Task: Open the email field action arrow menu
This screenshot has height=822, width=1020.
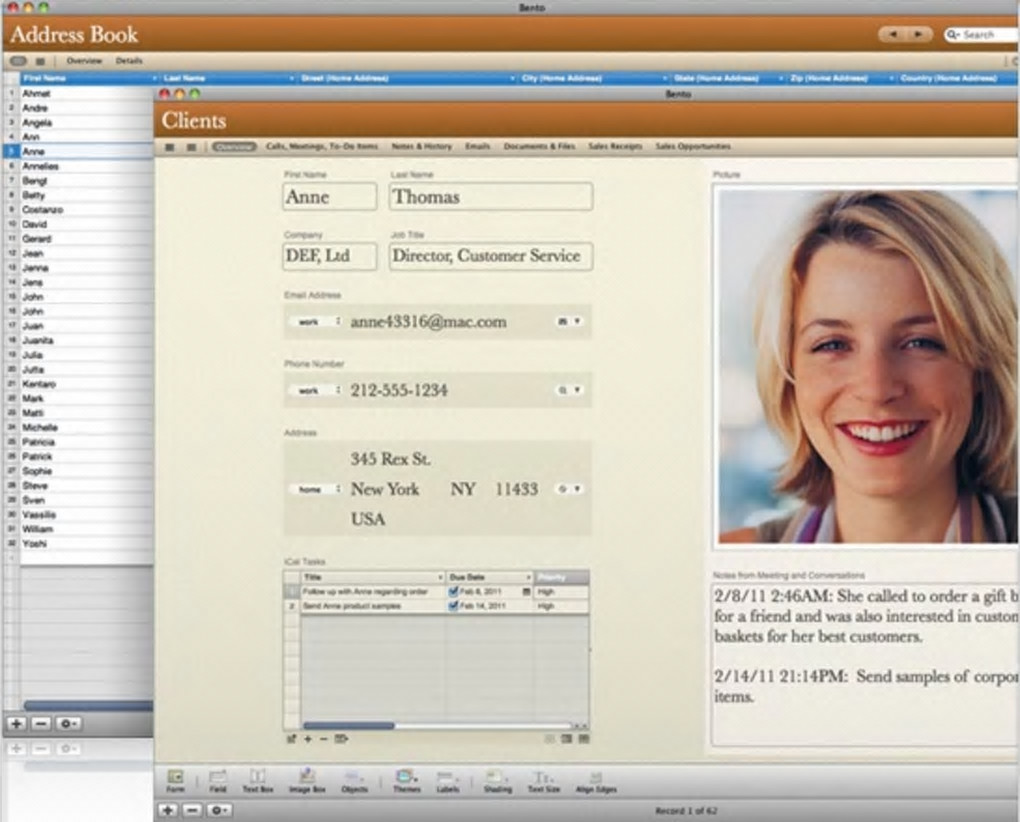Action: click(577, 321)
